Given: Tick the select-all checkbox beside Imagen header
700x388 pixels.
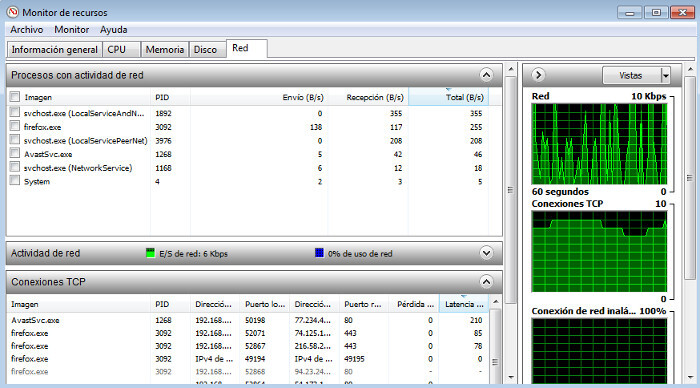Looking at the screenshot, I should click(15, 96).
